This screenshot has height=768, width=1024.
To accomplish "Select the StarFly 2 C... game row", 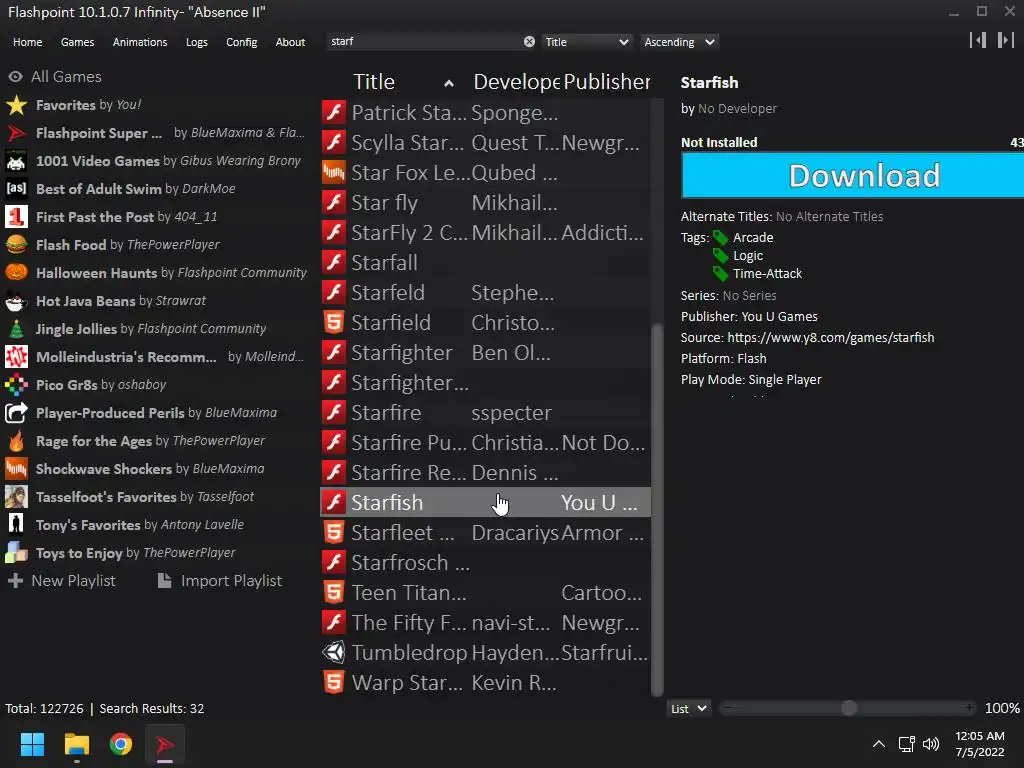I will (485, 232).
